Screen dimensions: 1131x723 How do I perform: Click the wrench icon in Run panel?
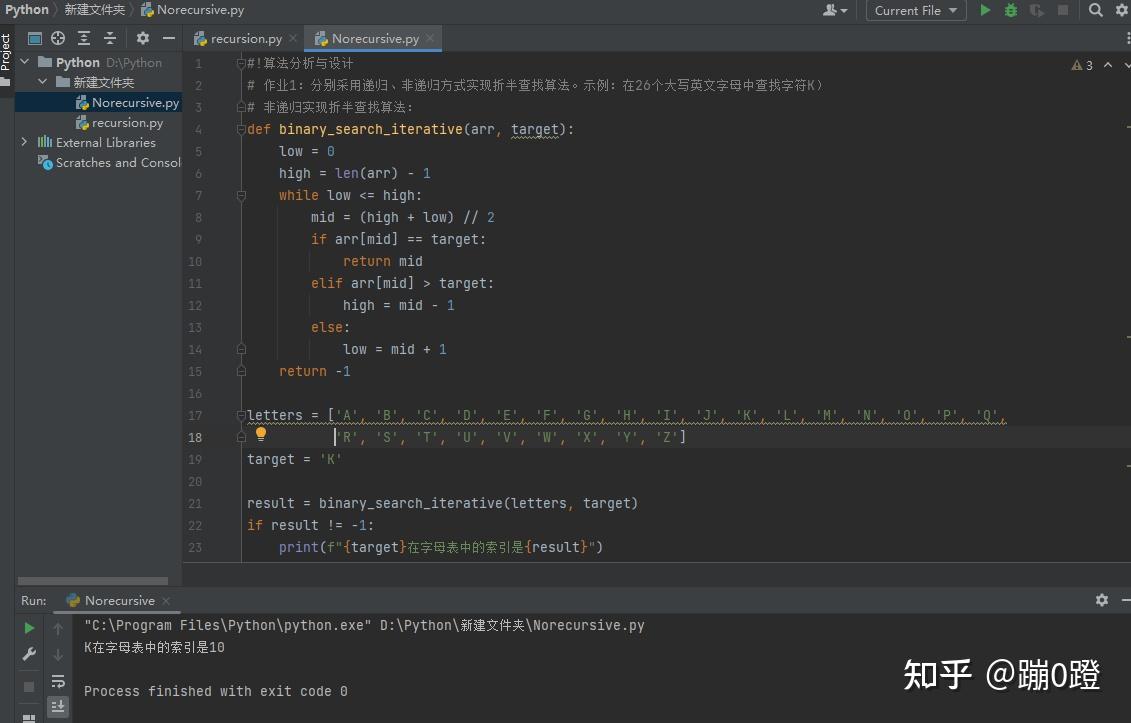[x=27, y=655]
